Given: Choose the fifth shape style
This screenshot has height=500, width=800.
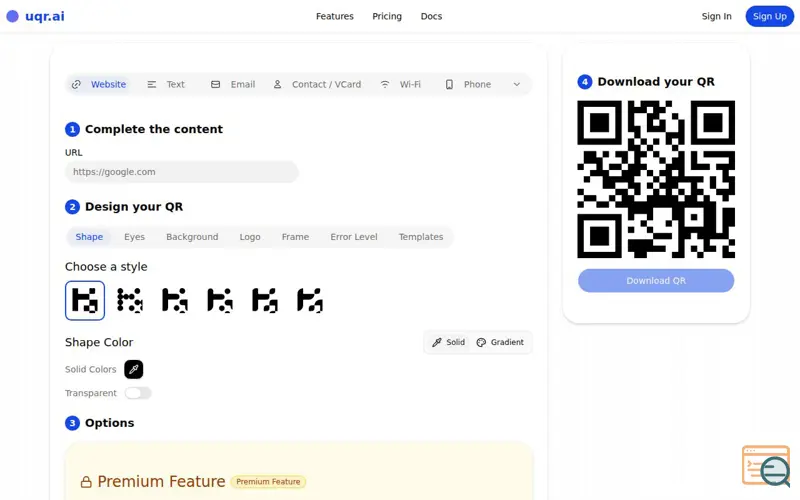Looking at the screenshot, I should (x=264, y=300).
